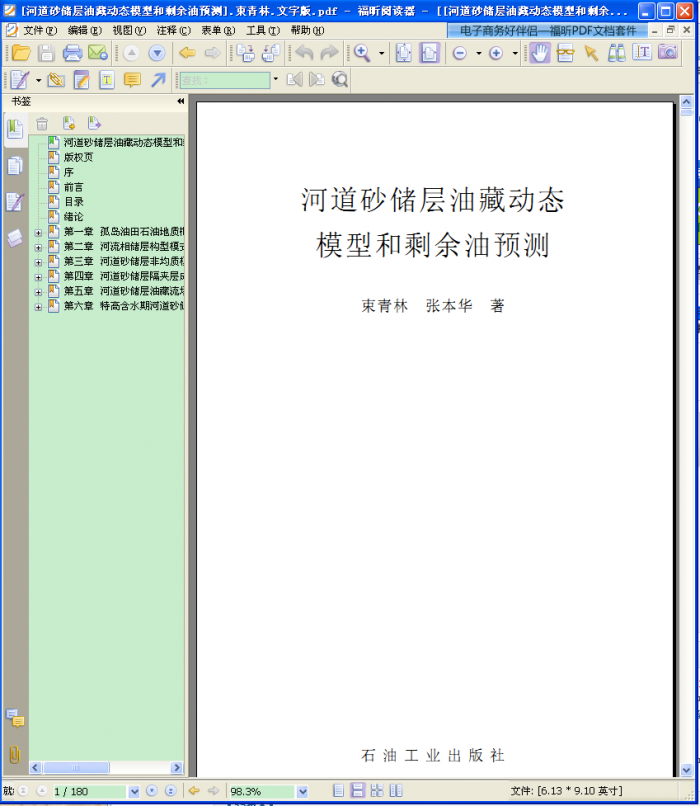Open the 前言 bookmark
Viewport: 700px width, 806px height.
click(73, 187)
